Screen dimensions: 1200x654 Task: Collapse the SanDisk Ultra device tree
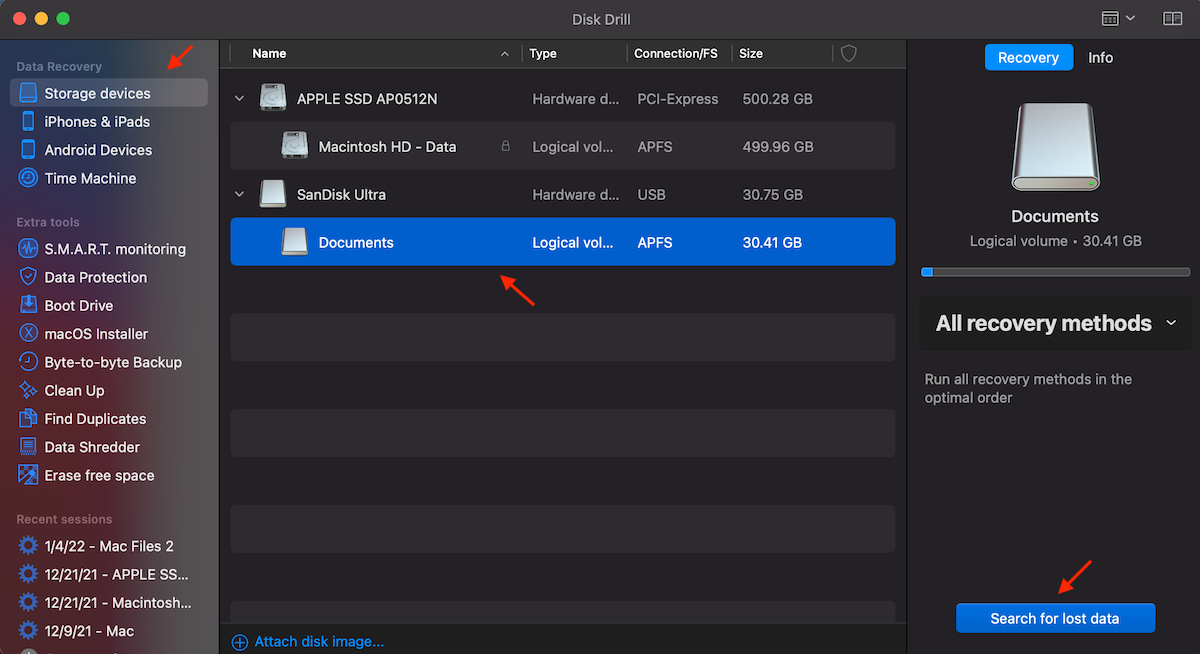click(x=239, y=194)
